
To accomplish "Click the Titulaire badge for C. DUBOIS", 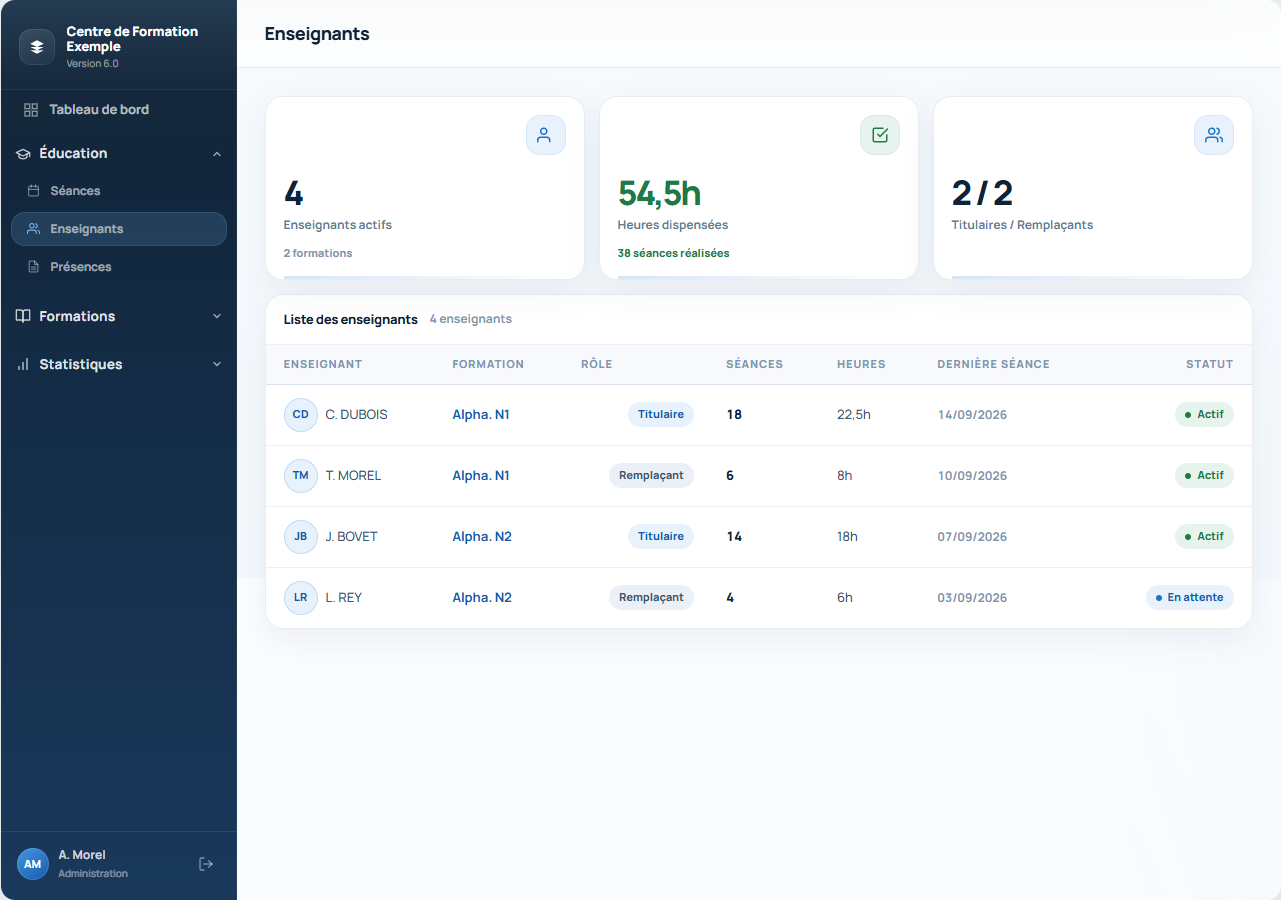I will tap(661, 415).
